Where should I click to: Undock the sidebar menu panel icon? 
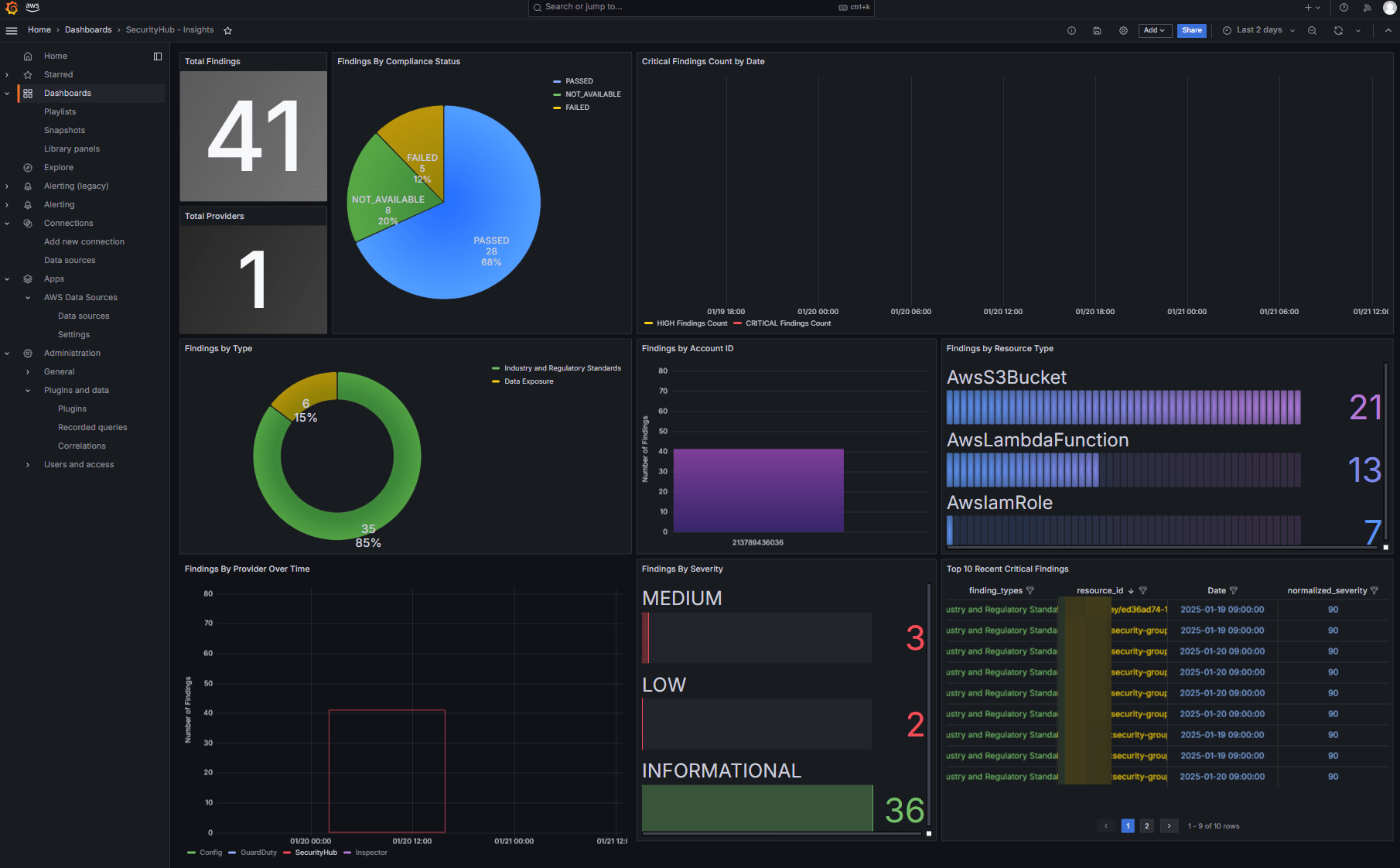click(x=158, y=56)
